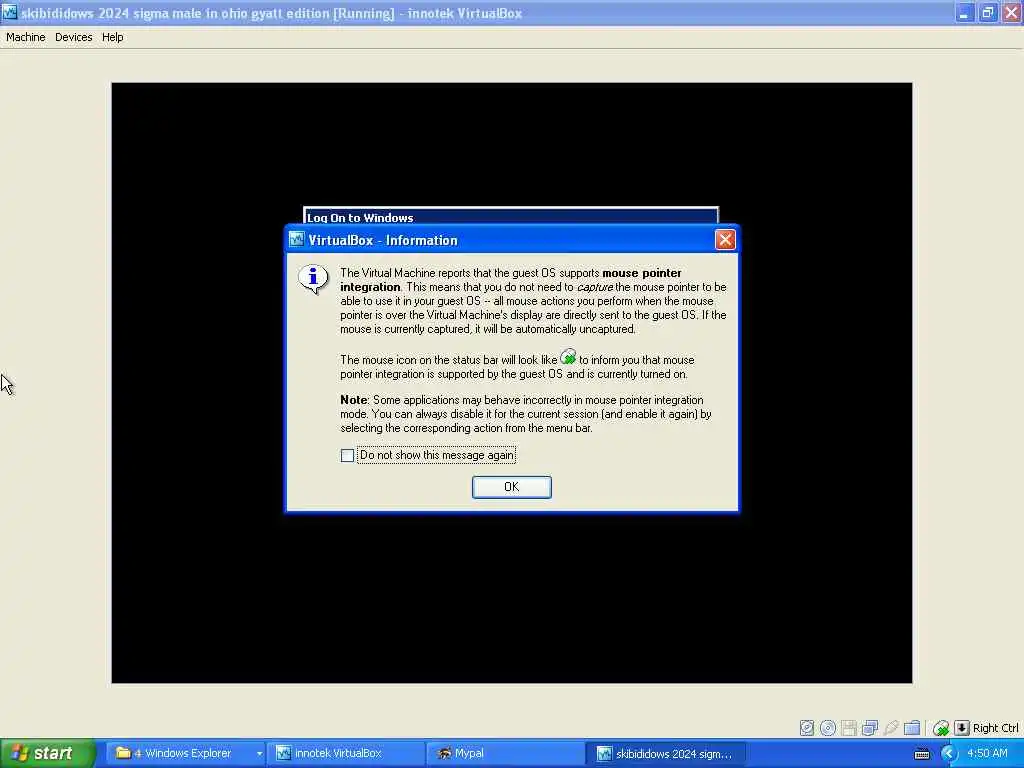Click OK in VirtualBox Information dialog
The height and width of the screenshot is (768, 1024).
[511, 487]
